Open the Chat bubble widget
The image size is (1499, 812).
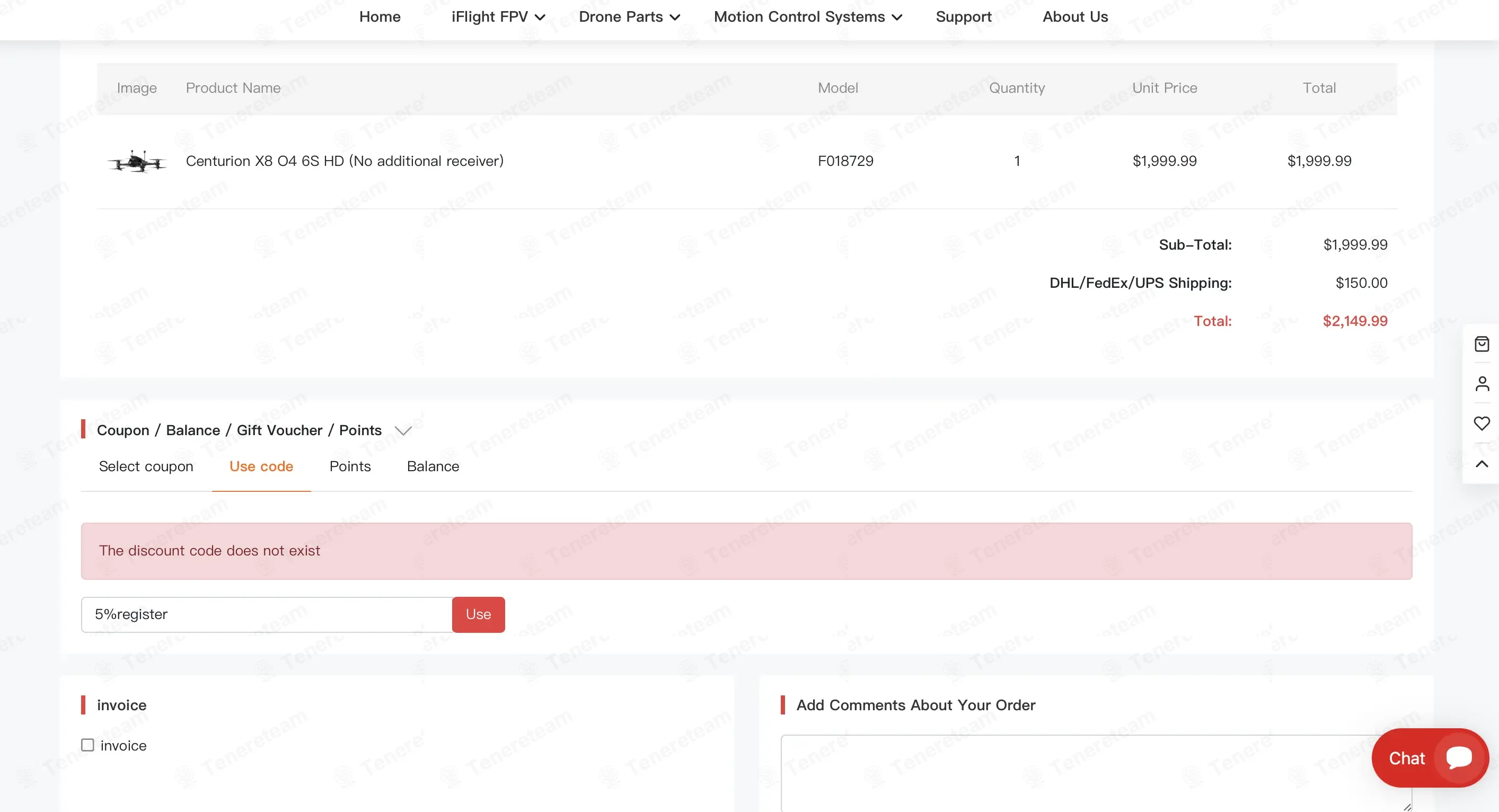[1430, 758]
